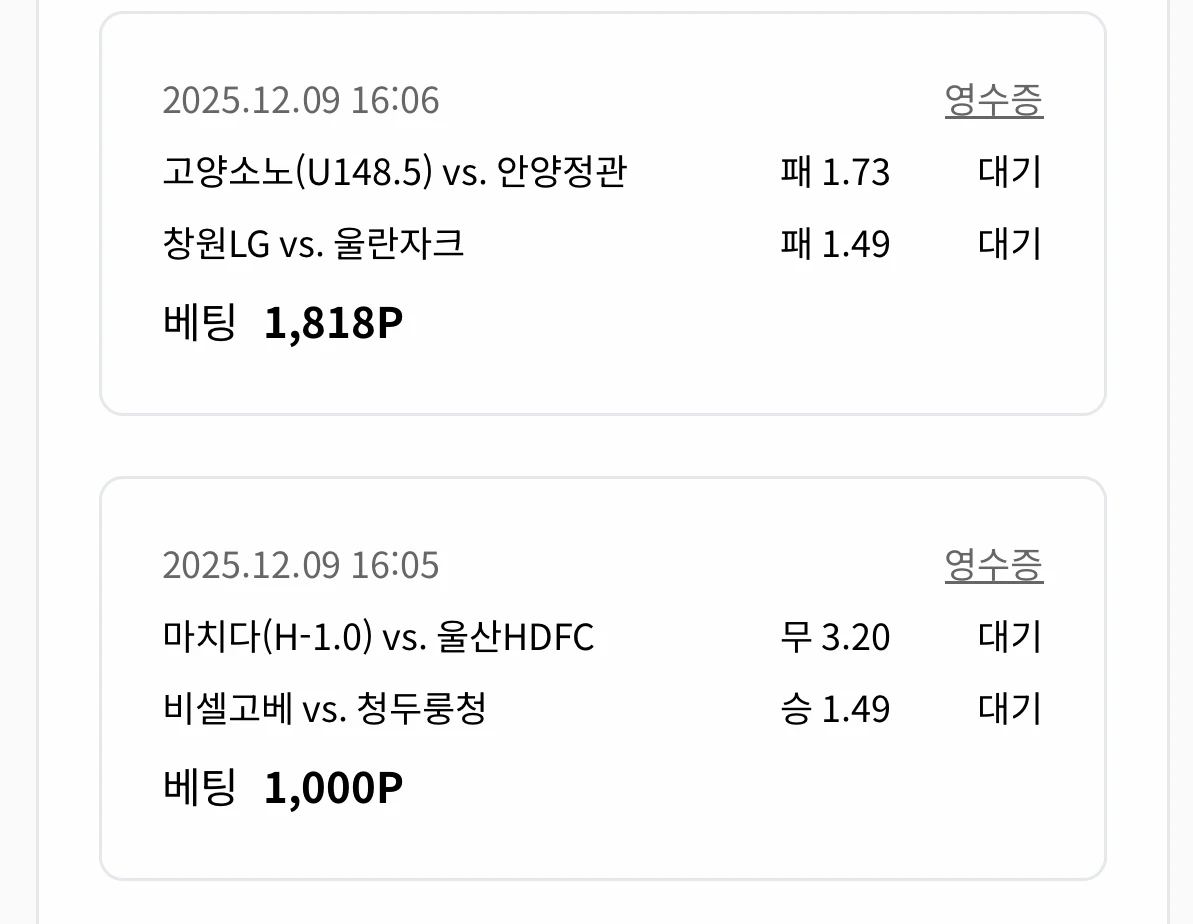Click the 무 3.20 odds value
The image size is (1193, 924).
point(835,637)
